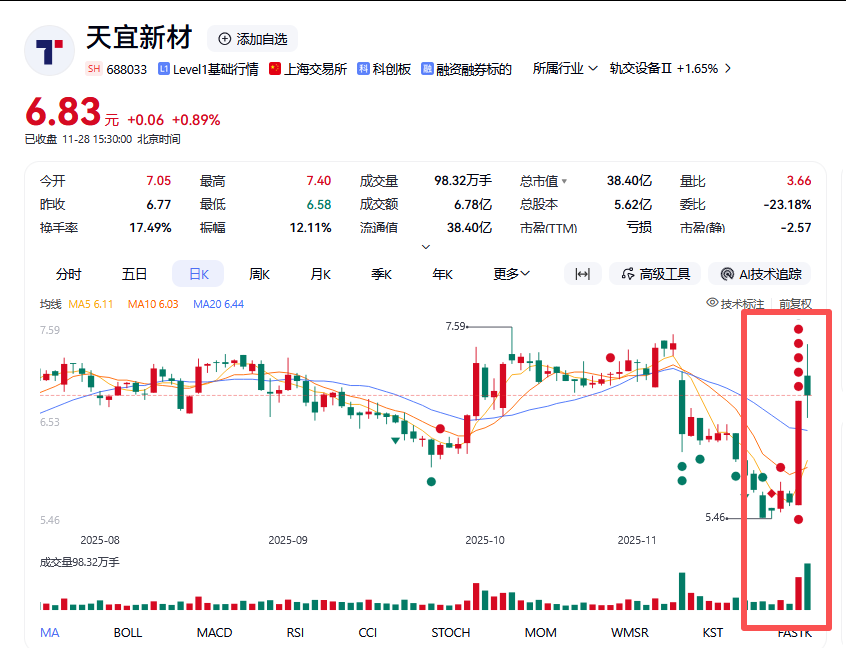Viewport: 846px width, 648px height.
Task: Click the plus icon in 添加自选
Action: point(224,39)
